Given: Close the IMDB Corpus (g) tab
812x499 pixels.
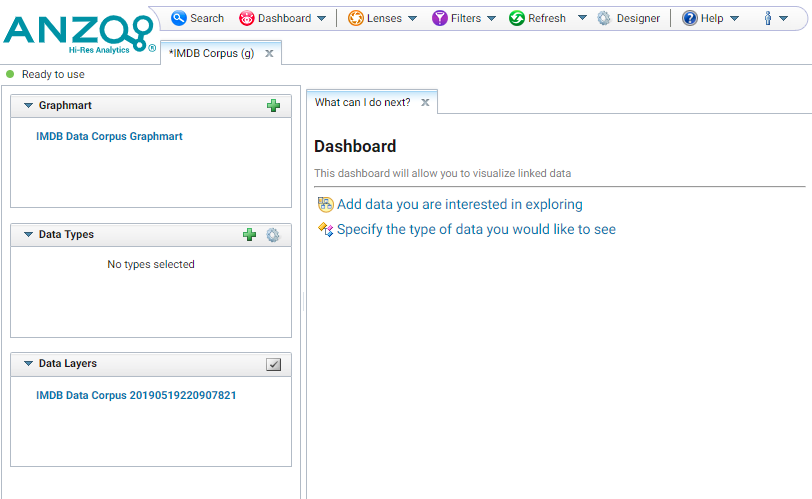Looking at the screenshot, I should tap(269, 53).
